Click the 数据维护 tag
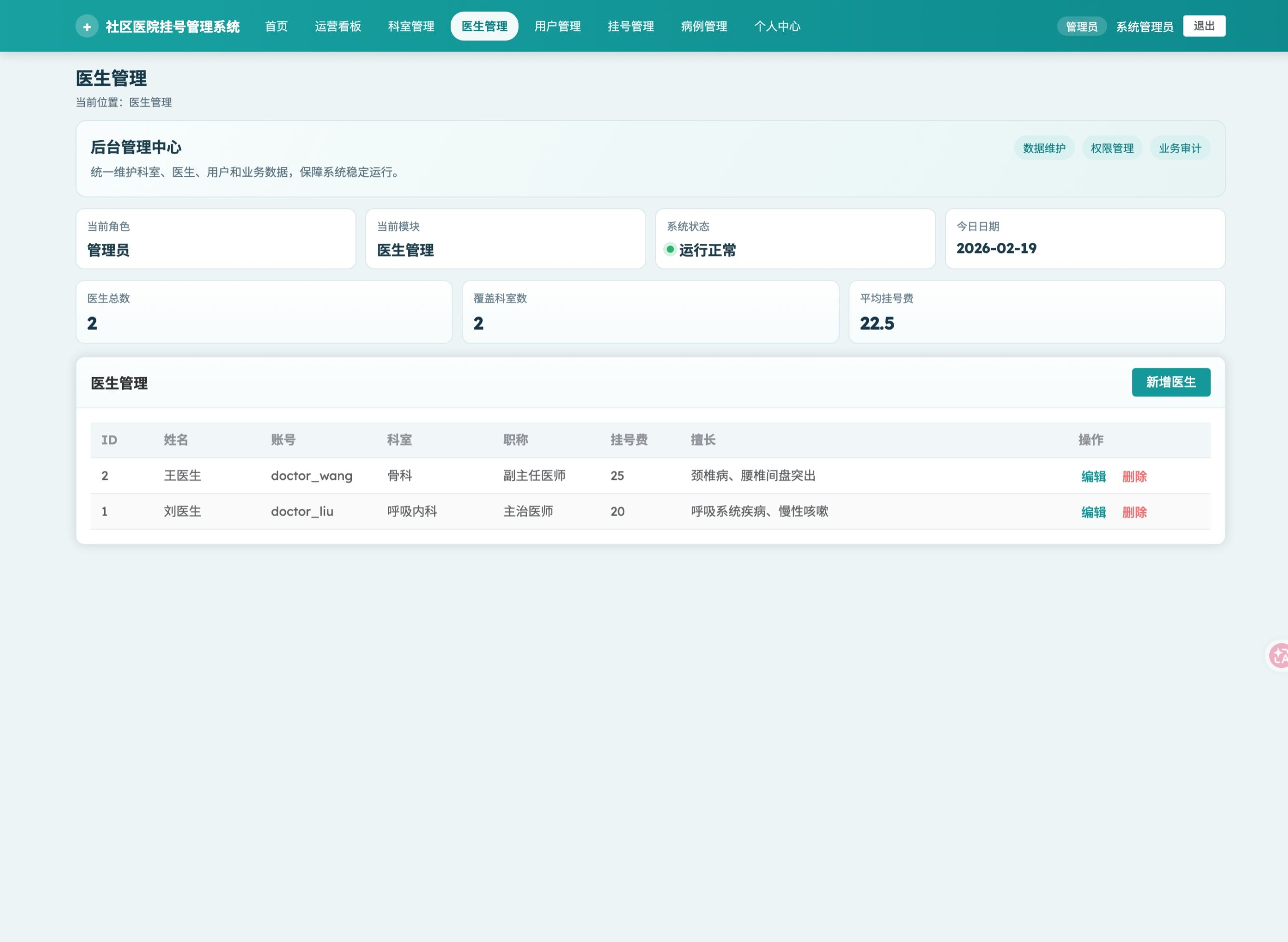This screenshot has height=942, width=1288. (x=1044, y=148)
